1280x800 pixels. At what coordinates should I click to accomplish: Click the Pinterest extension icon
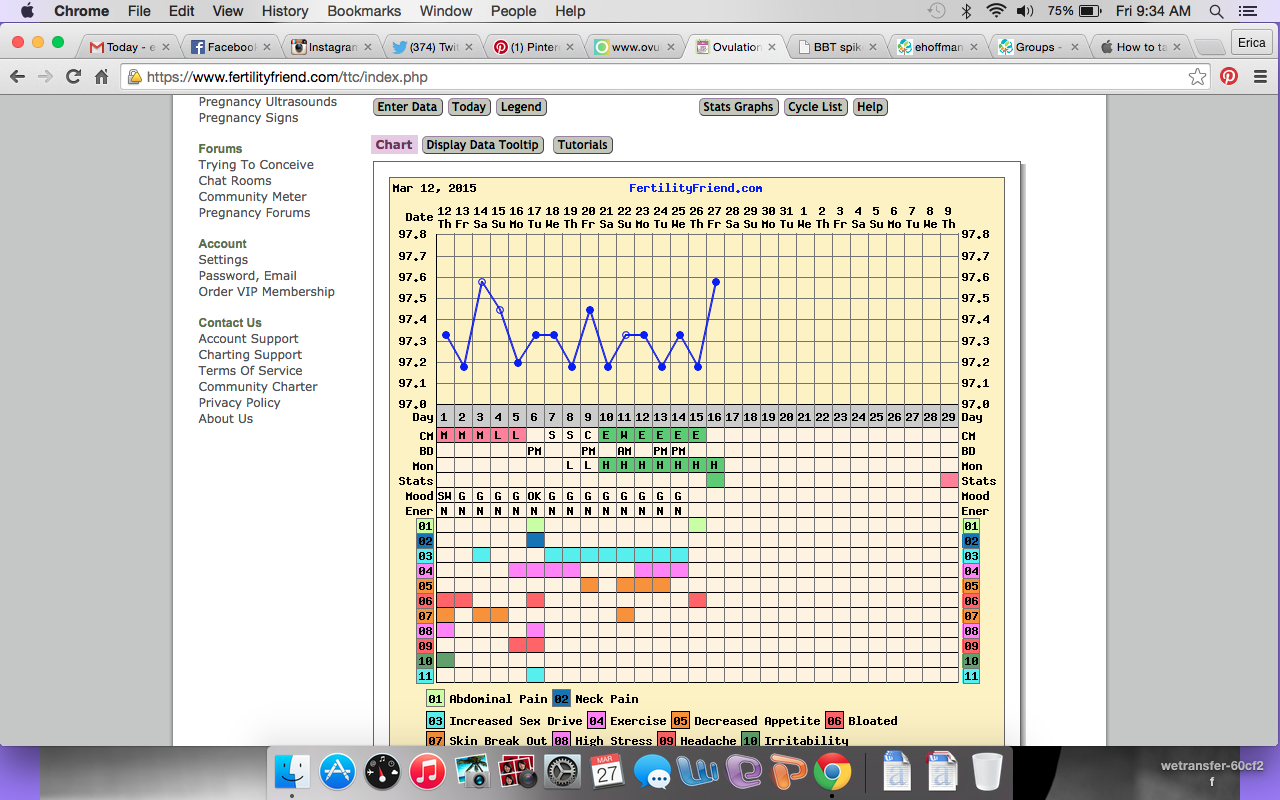[1229, 77]
